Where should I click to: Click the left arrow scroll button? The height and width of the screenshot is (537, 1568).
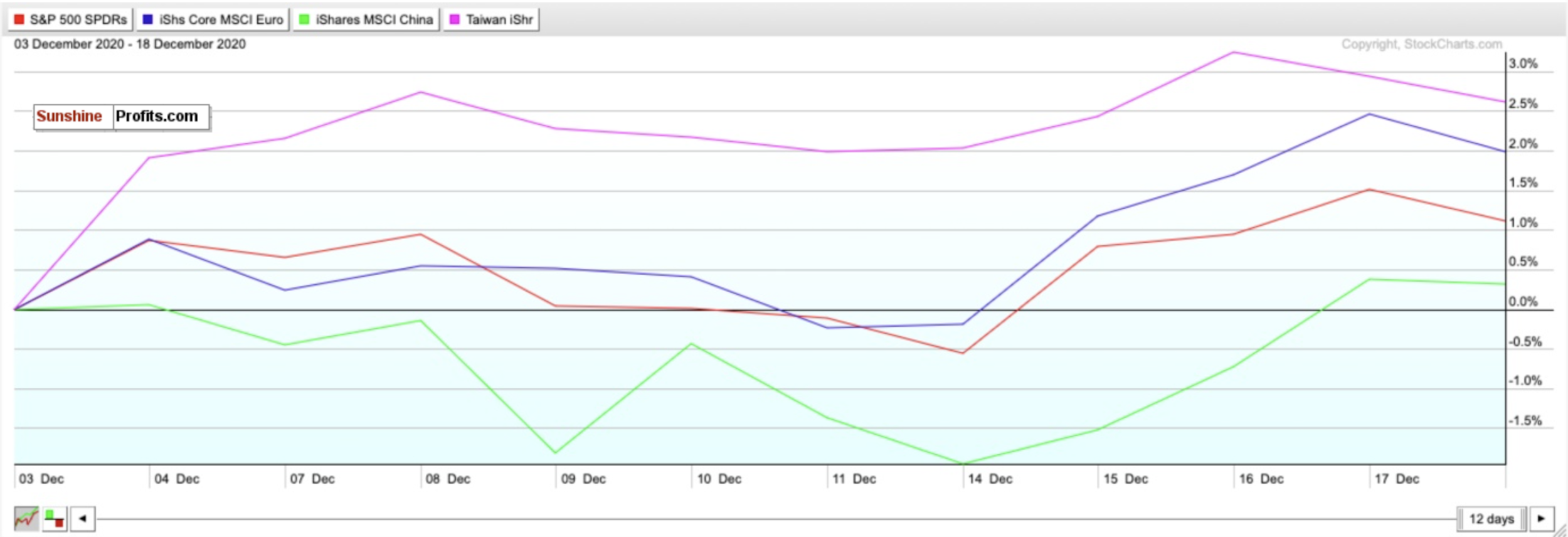(83, 519)
